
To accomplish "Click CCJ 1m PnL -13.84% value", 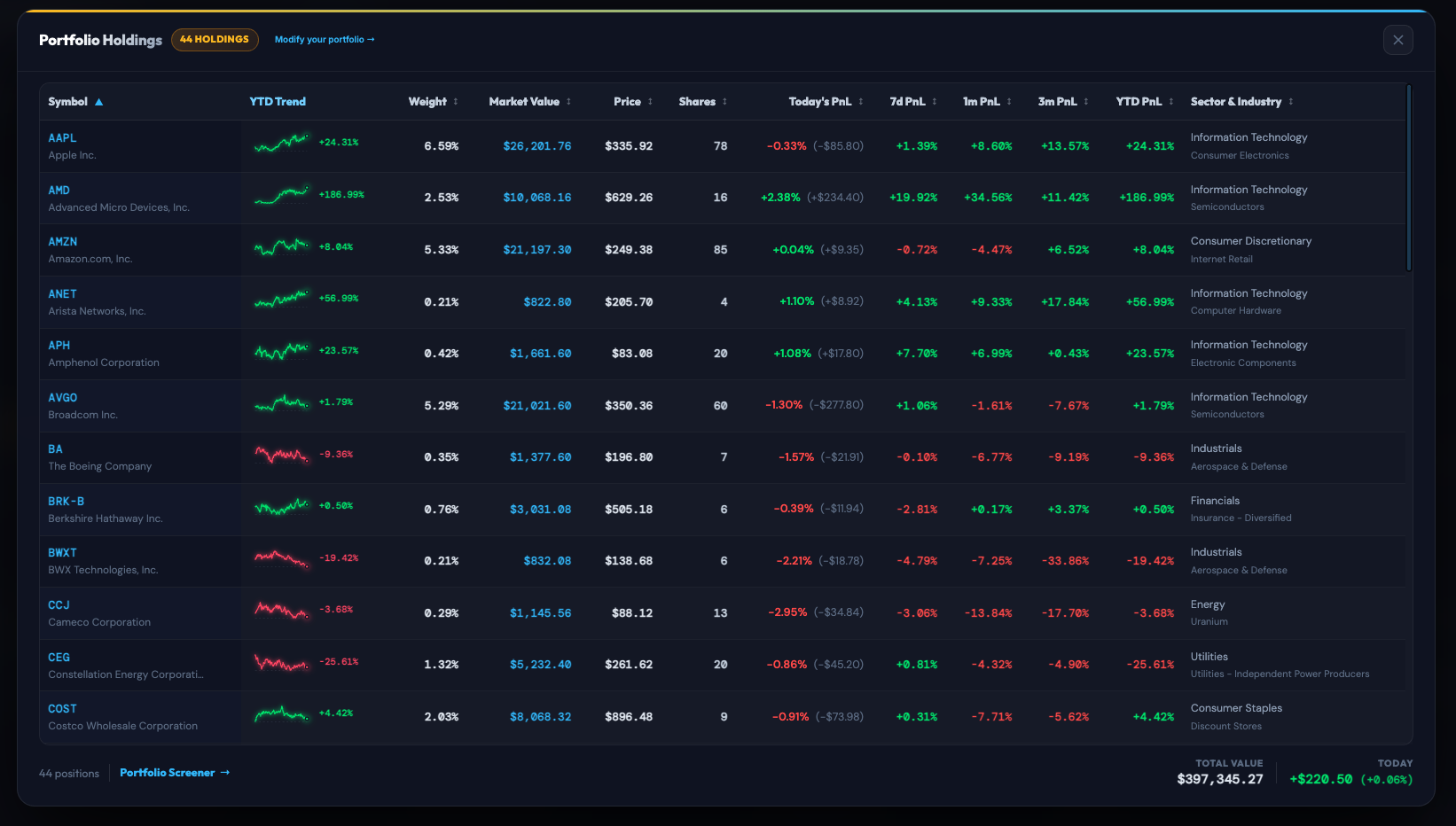I will [989, 613].
